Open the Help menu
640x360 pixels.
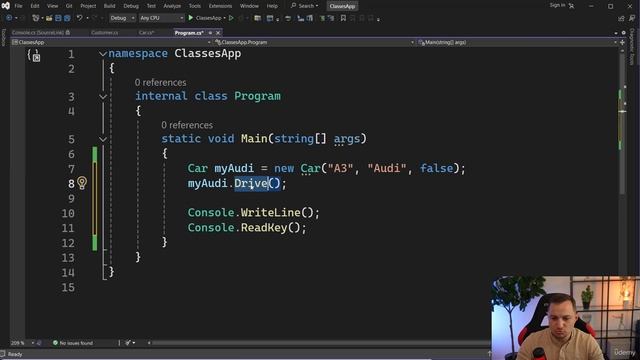coord(272,6)
